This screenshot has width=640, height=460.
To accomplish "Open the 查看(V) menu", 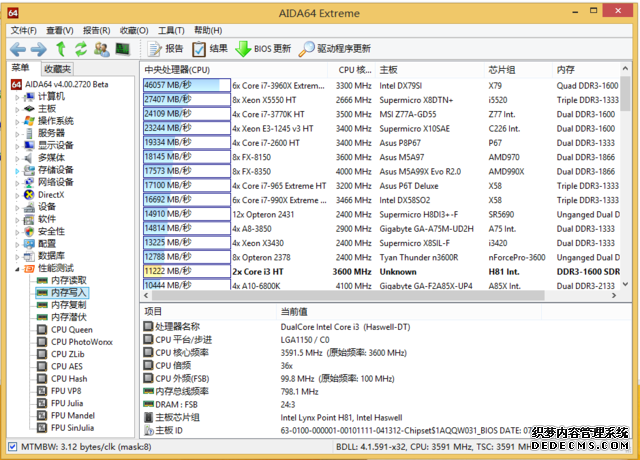I will (x=60, y=31).
